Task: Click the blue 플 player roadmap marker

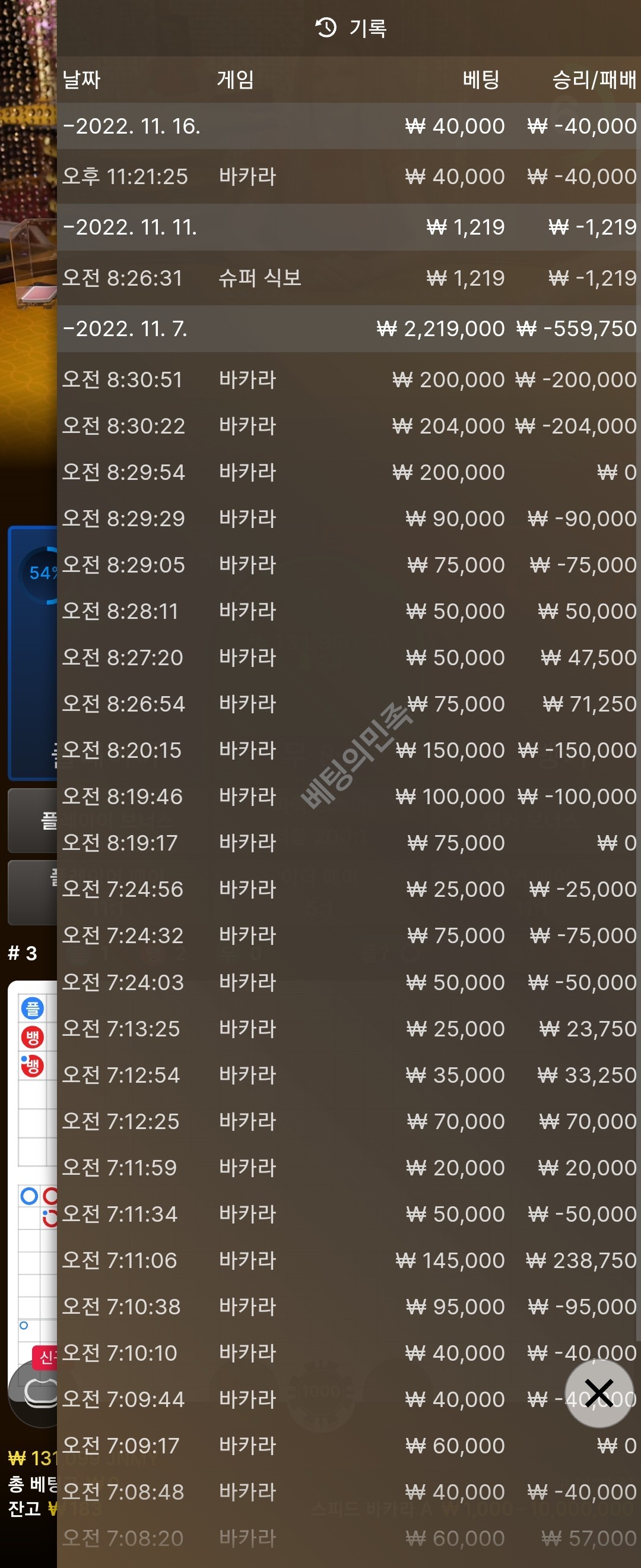Action: (x=32, y=1009)
